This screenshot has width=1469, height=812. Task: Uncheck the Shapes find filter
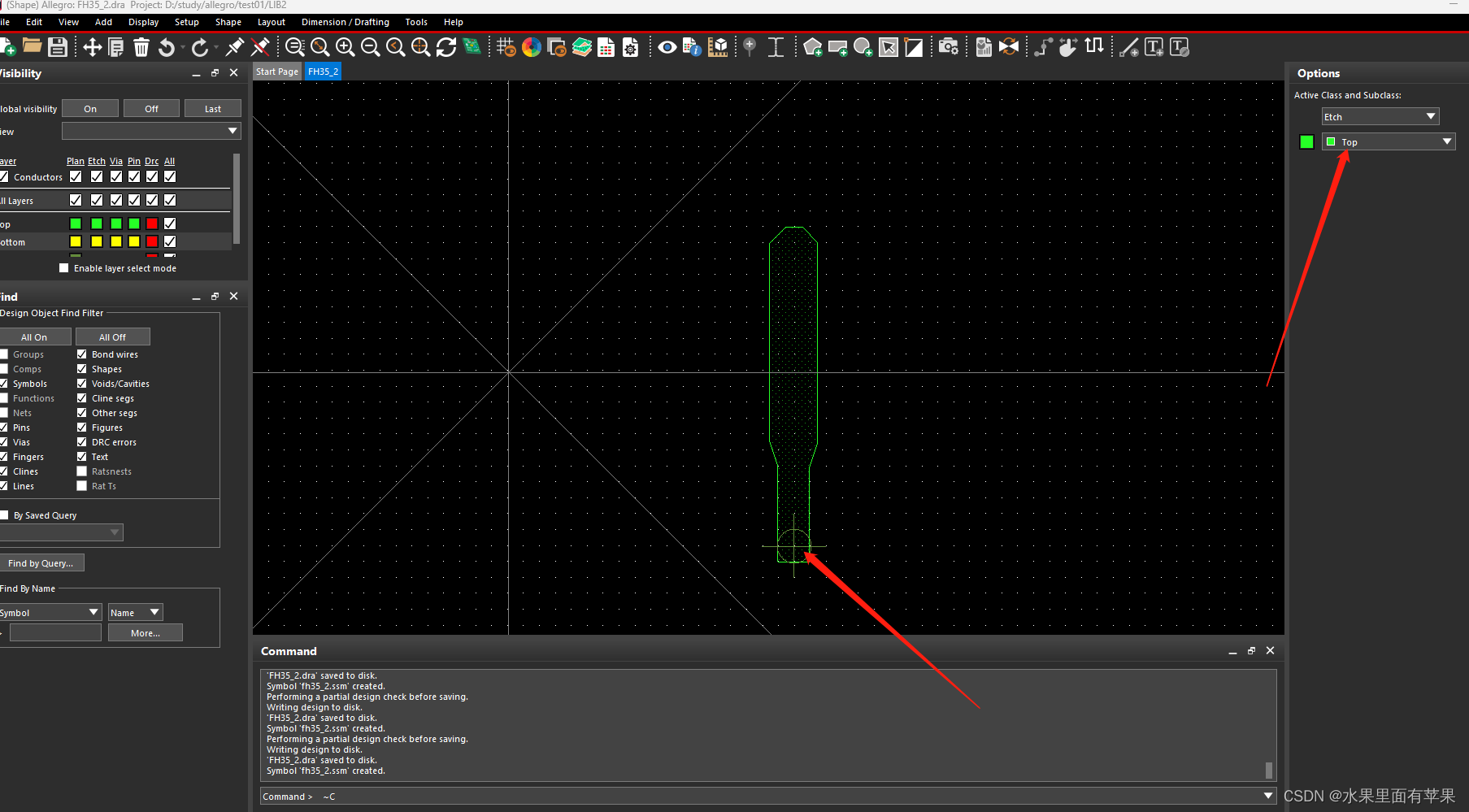[82, 369]
